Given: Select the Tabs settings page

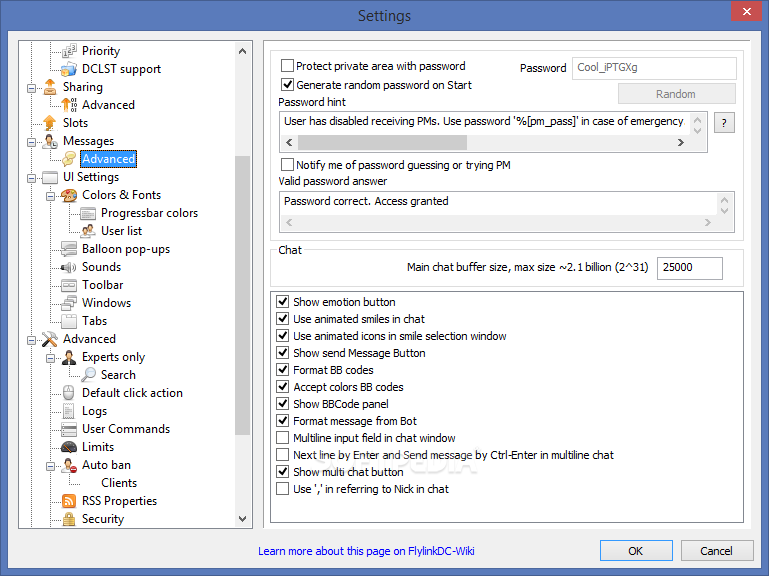Looking at the screenshot, I should (x=94, y=321).
